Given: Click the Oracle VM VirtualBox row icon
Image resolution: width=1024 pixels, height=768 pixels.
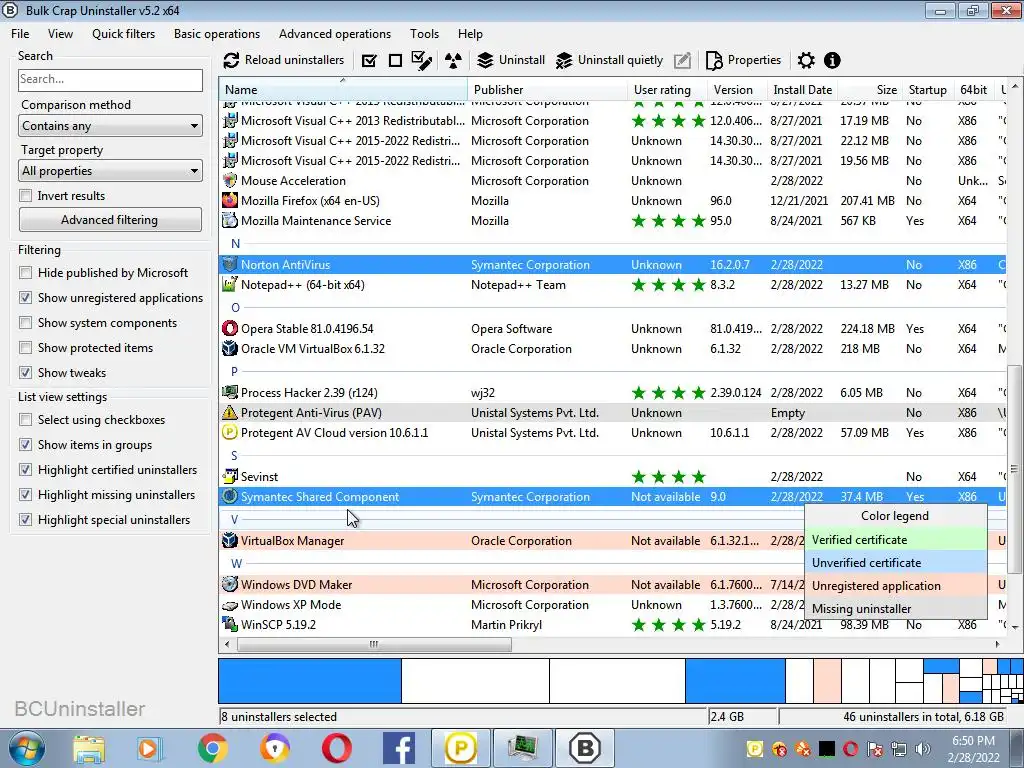Looking at the screenshot, I should point(230,349).
